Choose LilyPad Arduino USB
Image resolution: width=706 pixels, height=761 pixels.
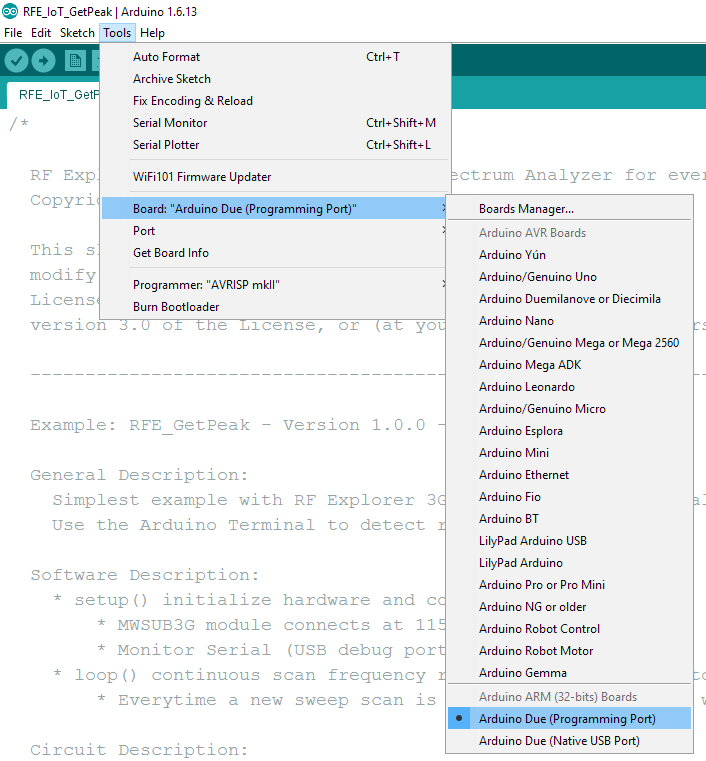pyautogui.click(x=570, y=541)
